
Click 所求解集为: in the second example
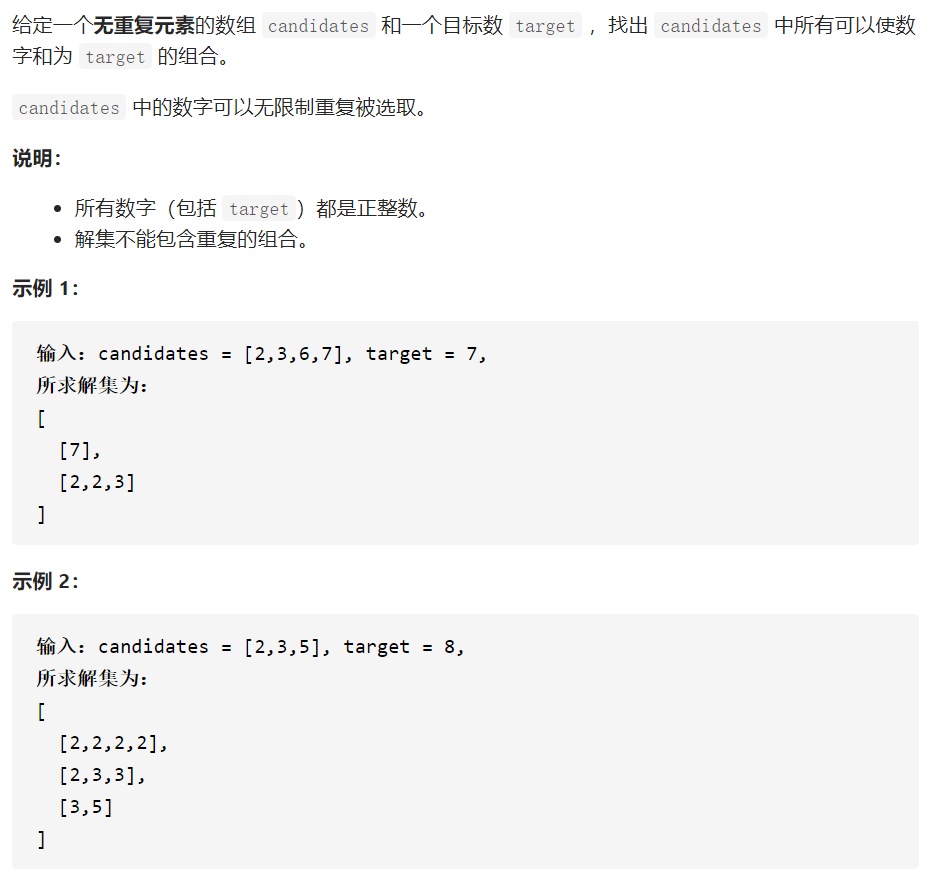pyautogui.click(x=92, y=678)
